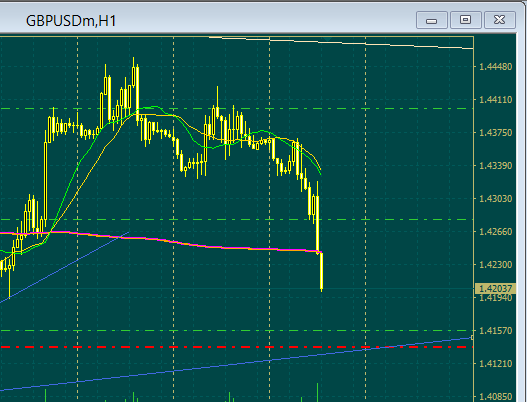Select the red dash-dot horizontal line

[x=235, y=347]
